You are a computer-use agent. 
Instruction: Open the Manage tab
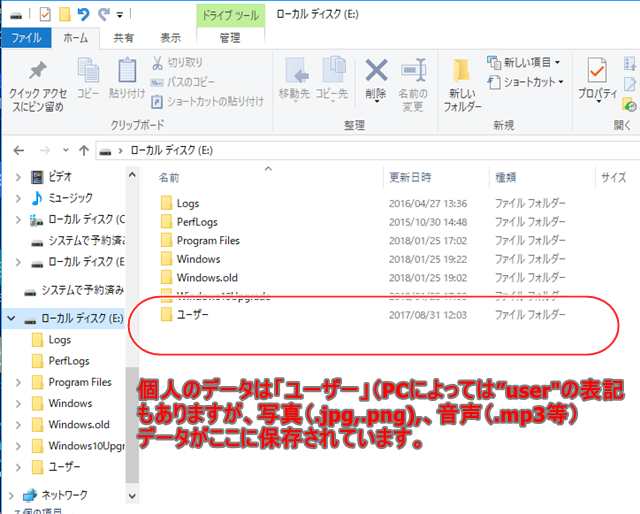pos(230,38)
